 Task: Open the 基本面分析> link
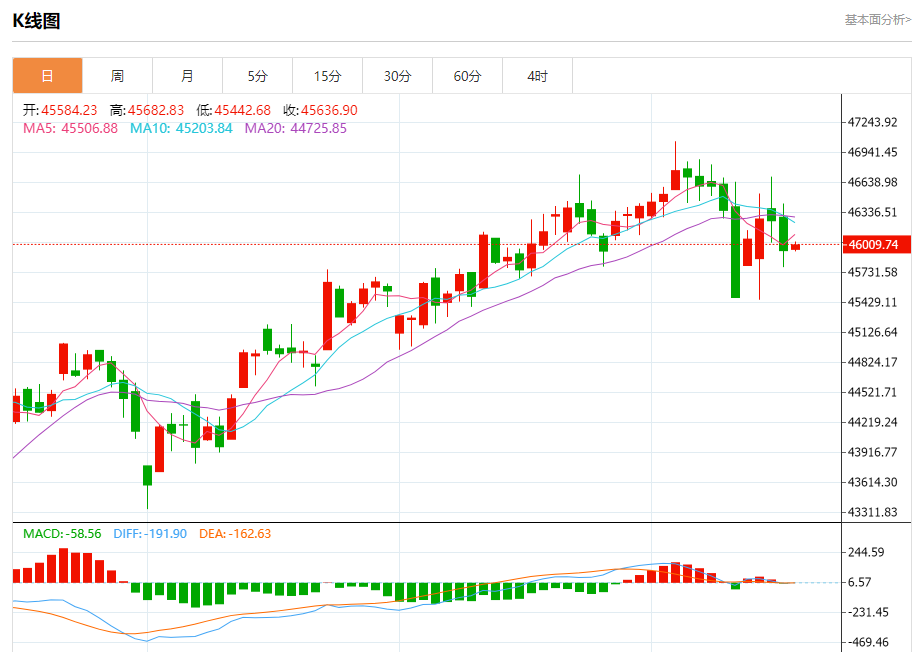(878, 20)
